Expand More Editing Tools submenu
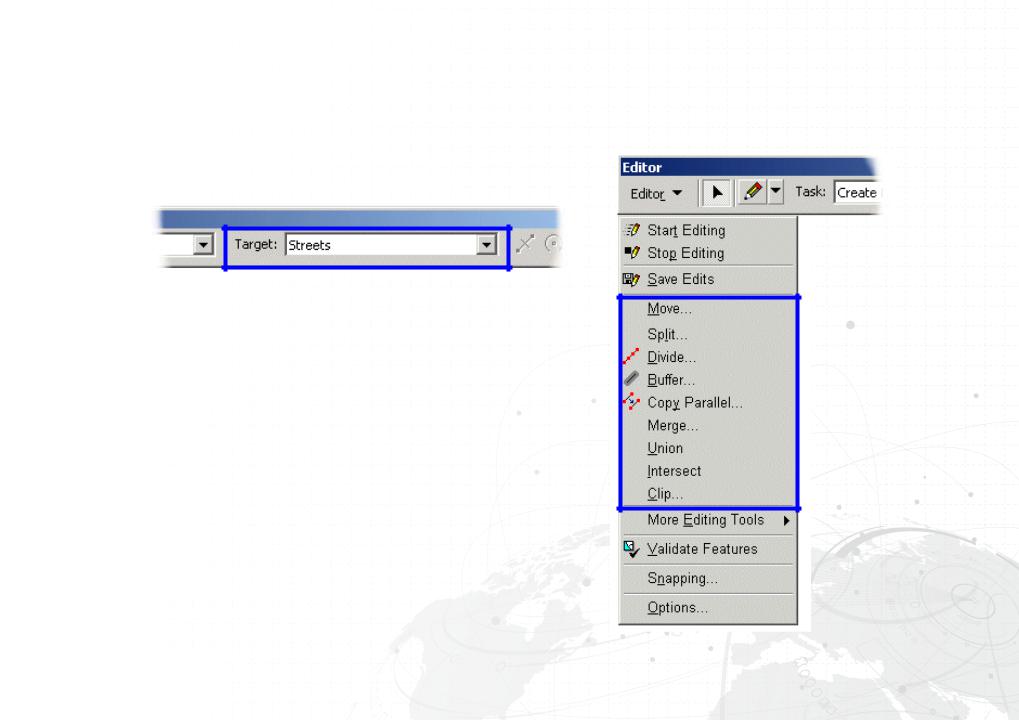Viewport: 1019px width, 720px height. point(708,520)
